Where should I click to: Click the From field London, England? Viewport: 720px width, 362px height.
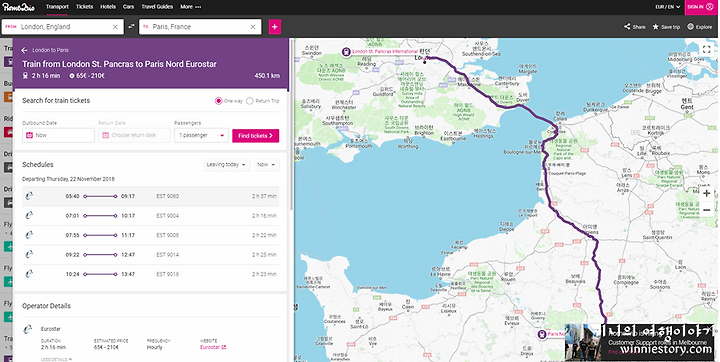(x=62, y=27)
